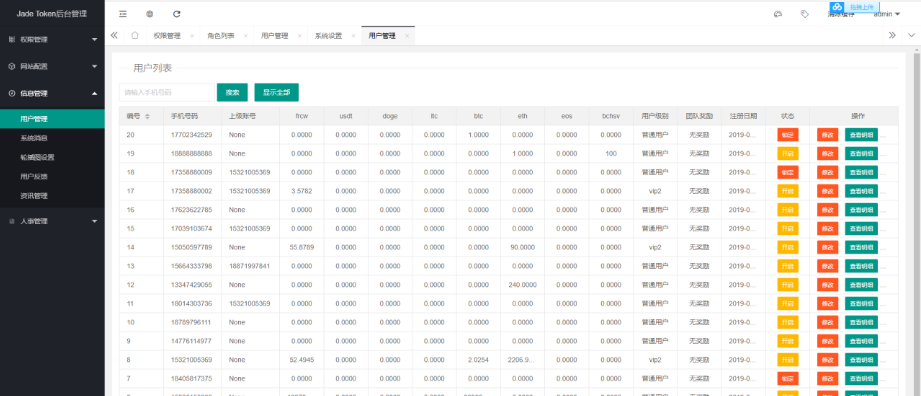The width and height of the screenshot is (921, 396).
Task: Open the website globe icon in header
Action: point(150,14)
